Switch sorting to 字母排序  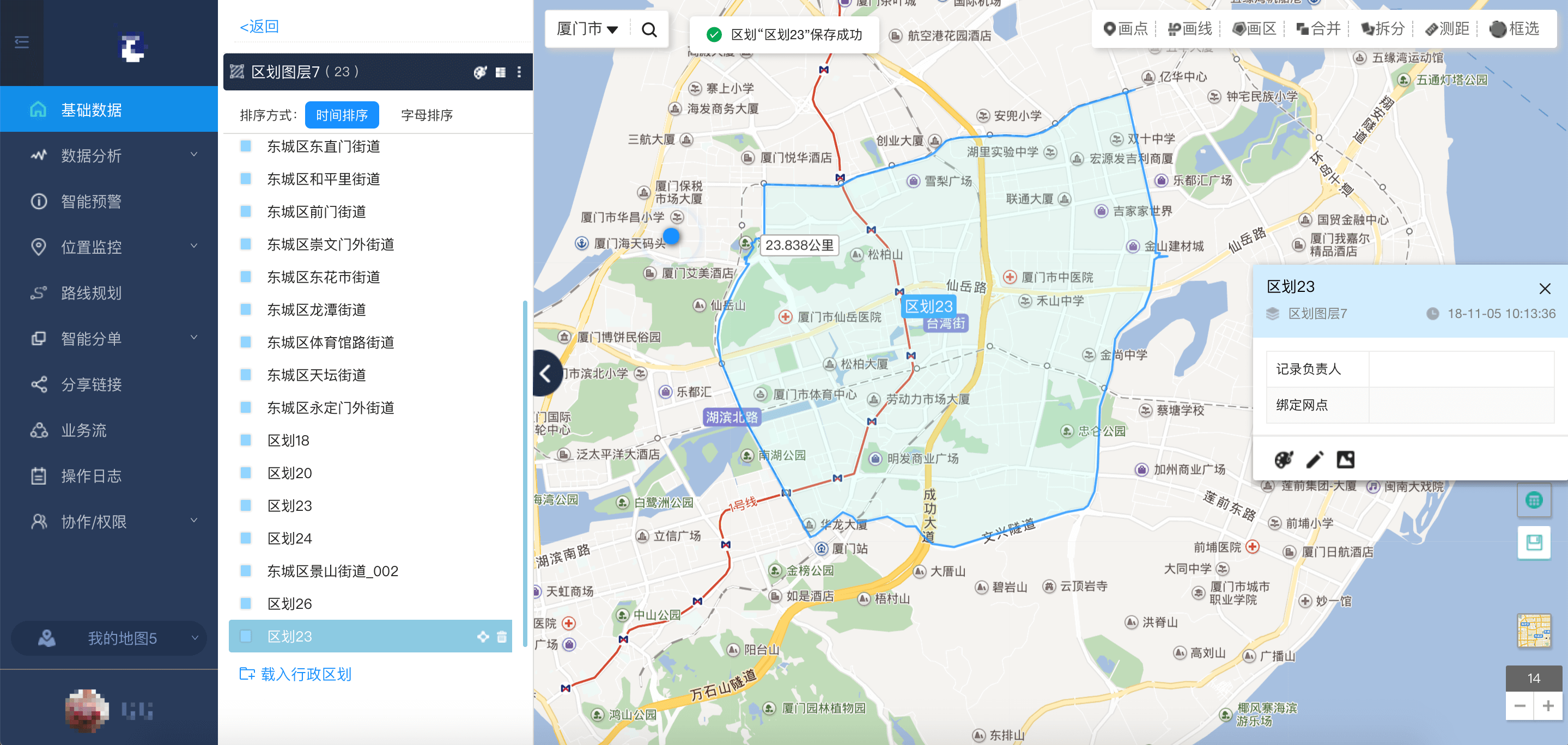(427, 115)
